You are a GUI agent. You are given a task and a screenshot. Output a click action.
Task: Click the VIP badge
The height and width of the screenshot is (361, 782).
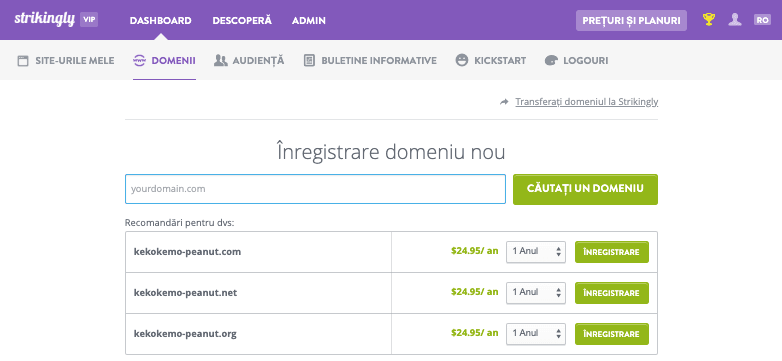[89, 20]
